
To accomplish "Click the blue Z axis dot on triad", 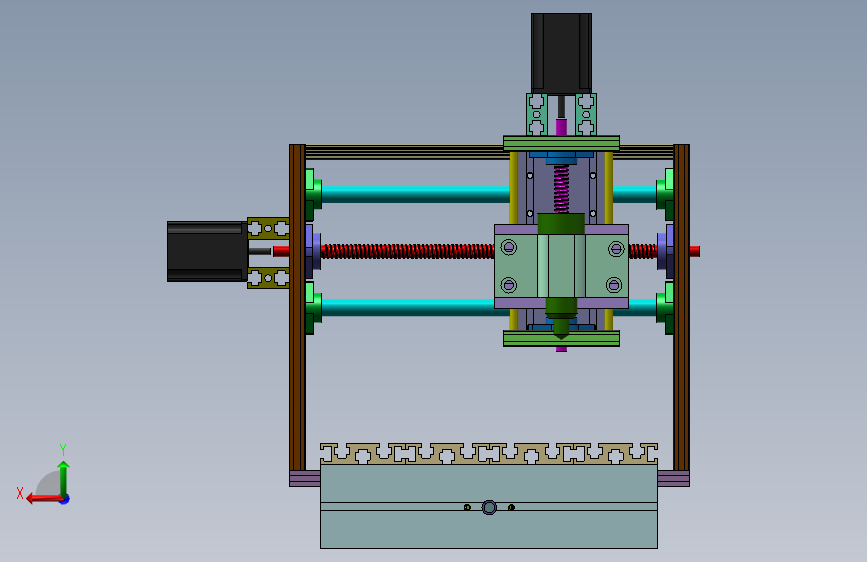I will tap(65, 500).
